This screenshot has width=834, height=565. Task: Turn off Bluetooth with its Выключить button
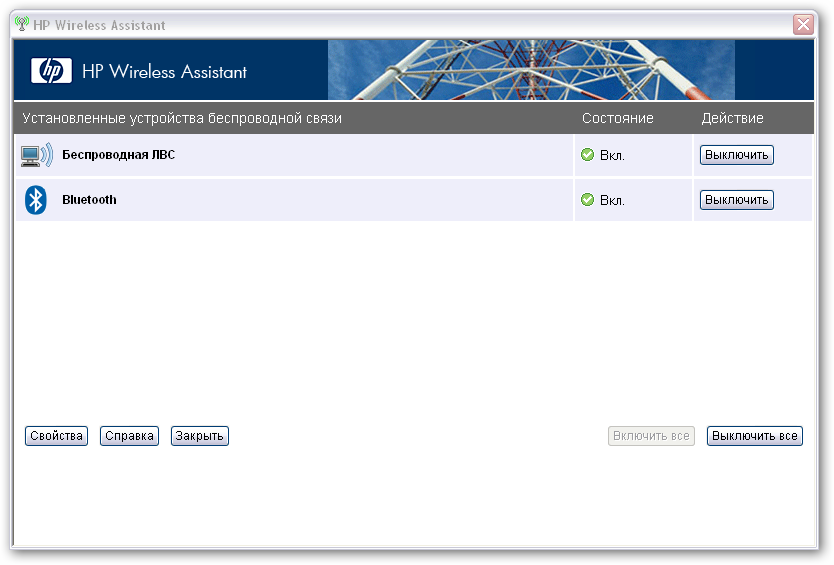coord(737,200)
